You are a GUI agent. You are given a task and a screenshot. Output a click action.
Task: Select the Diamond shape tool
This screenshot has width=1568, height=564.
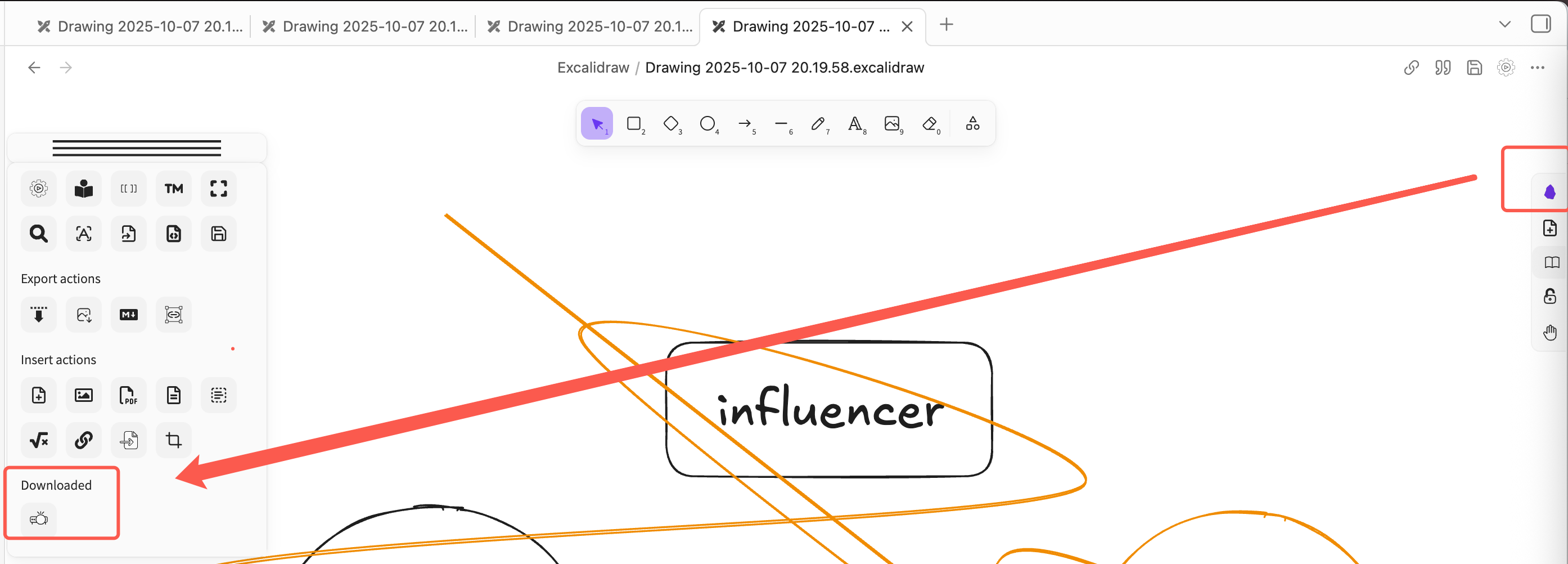point(671,124)
